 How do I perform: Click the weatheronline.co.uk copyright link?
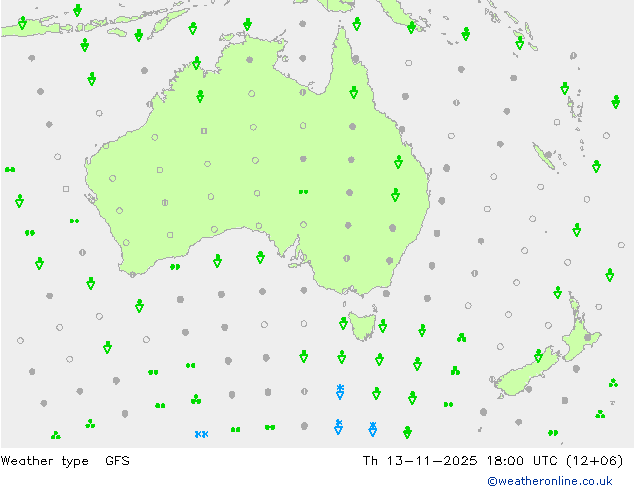coord(550,481)
